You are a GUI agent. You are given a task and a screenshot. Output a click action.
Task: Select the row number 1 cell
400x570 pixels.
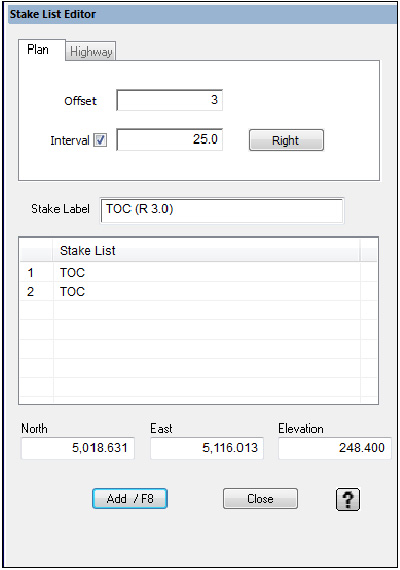point(36,272)
